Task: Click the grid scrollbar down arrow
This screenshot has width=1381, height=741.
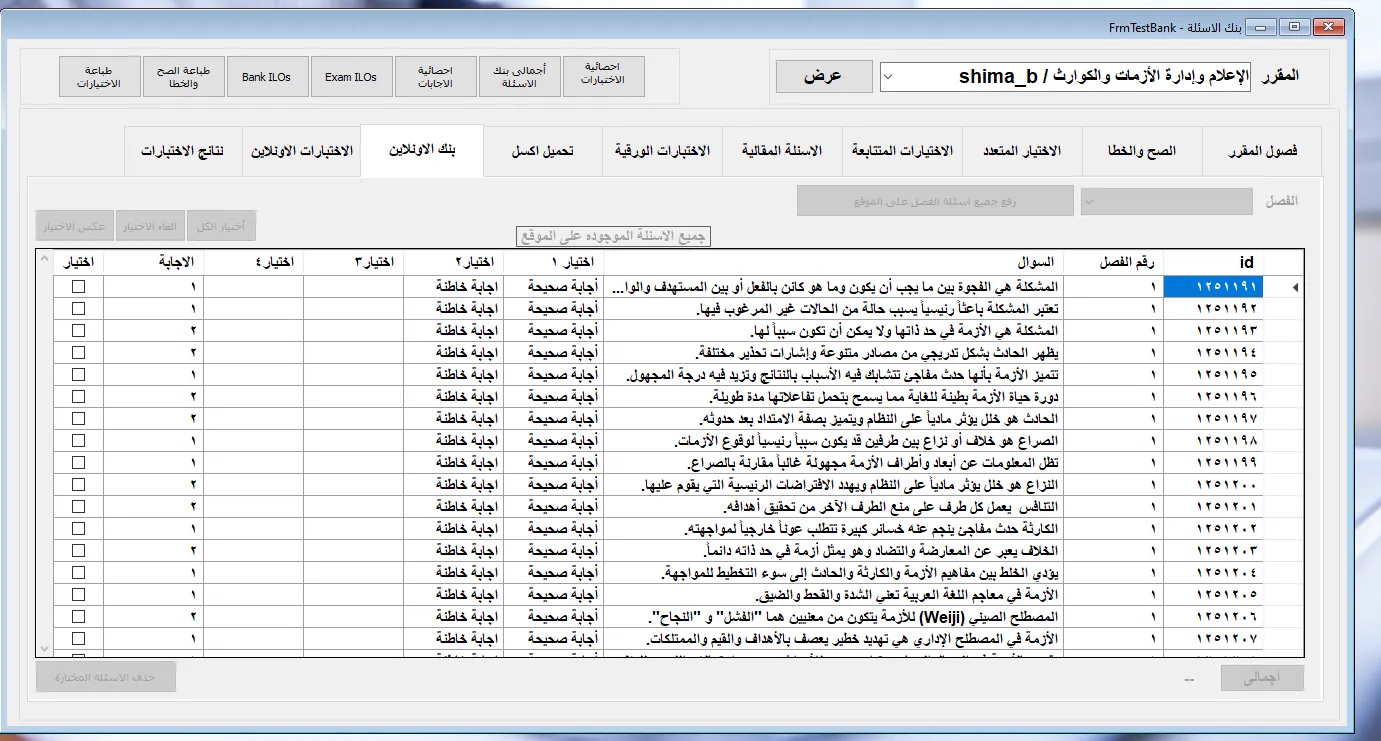Action: point(43,647)
